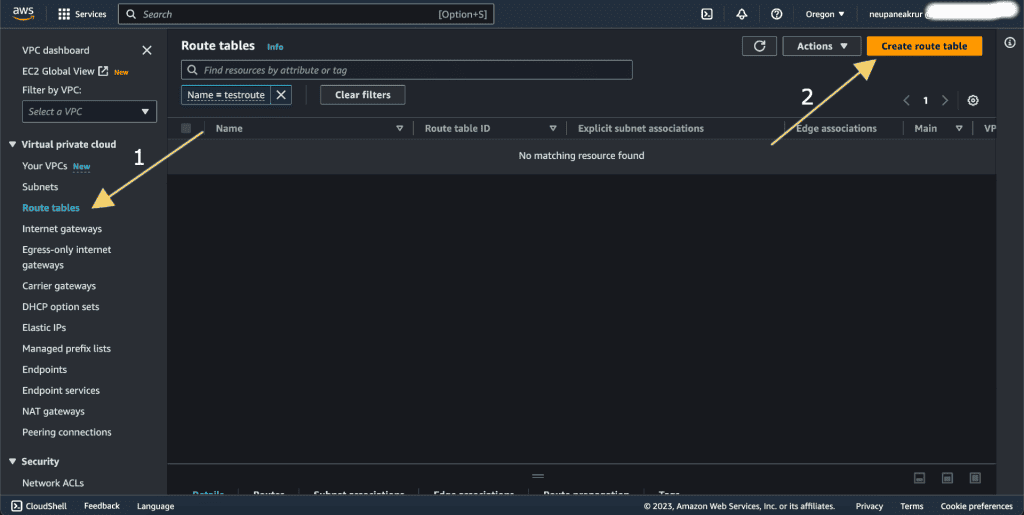1024x515 pixels.
Task: Switch to the full-screen split panel view
Action: [x=975, y=478]
